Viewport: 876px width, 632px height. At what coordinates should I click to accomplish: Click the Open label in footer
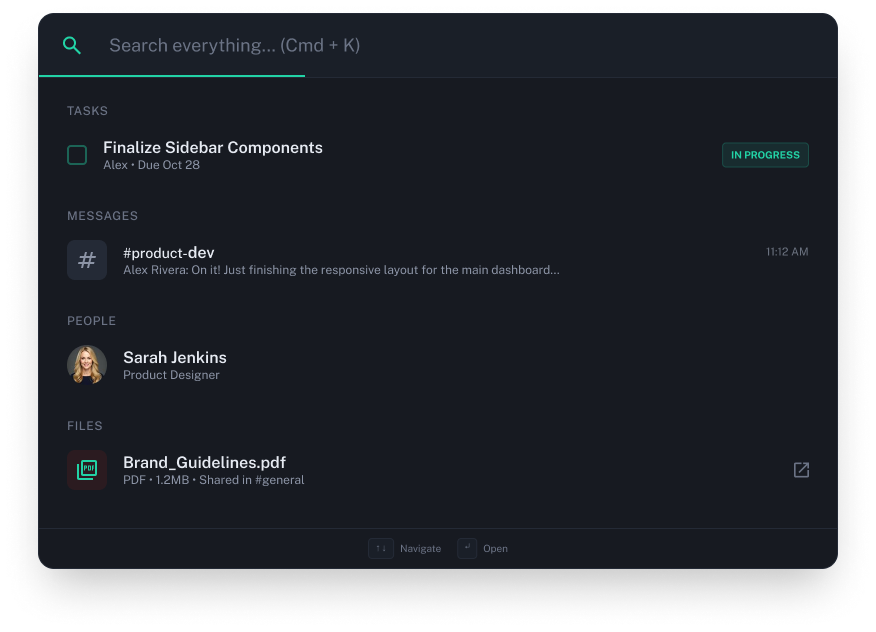(x=496, y=549)
